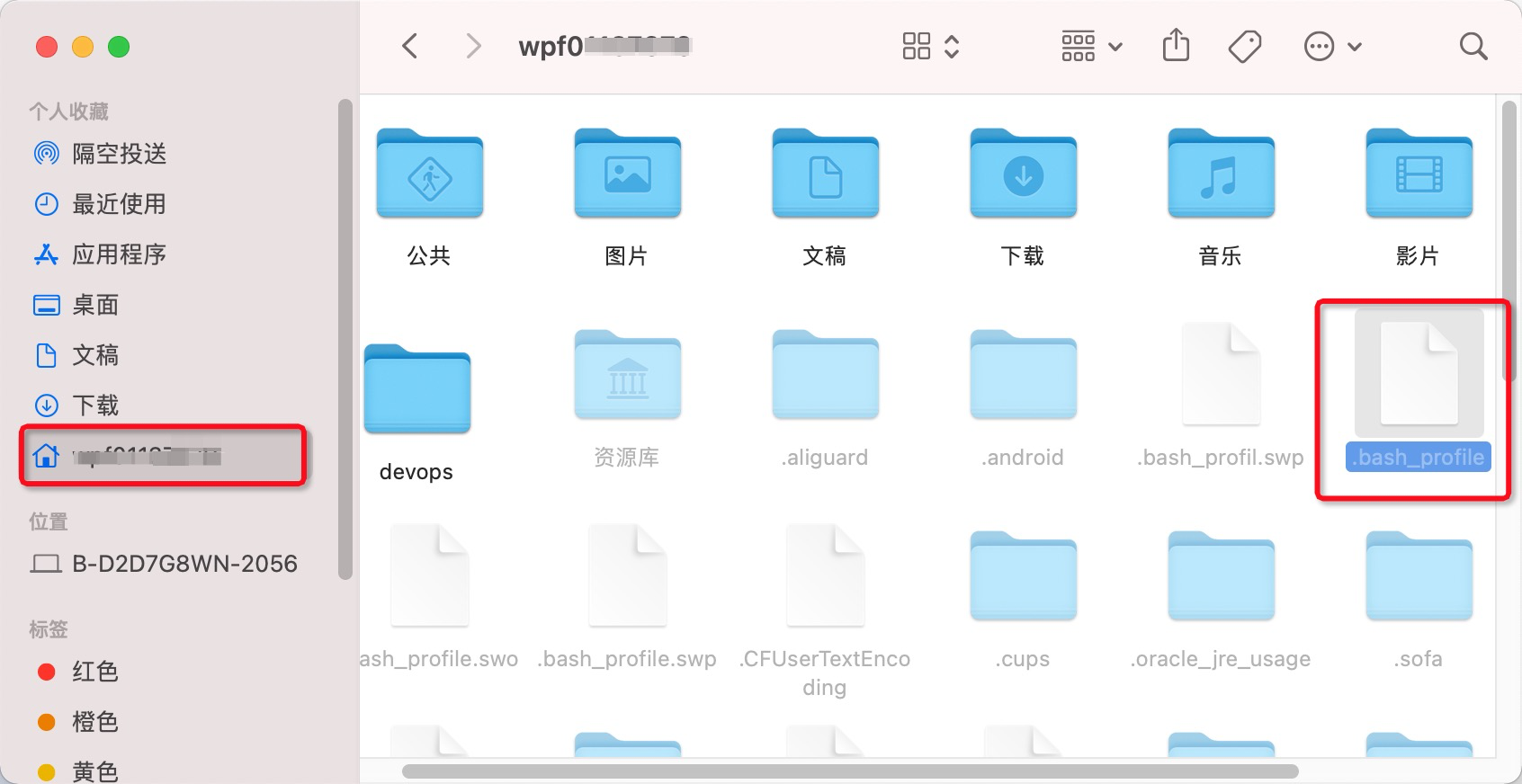Open the ellipsis action menu
Viewport: 1522px width, 784px height.
(1332, 46)
